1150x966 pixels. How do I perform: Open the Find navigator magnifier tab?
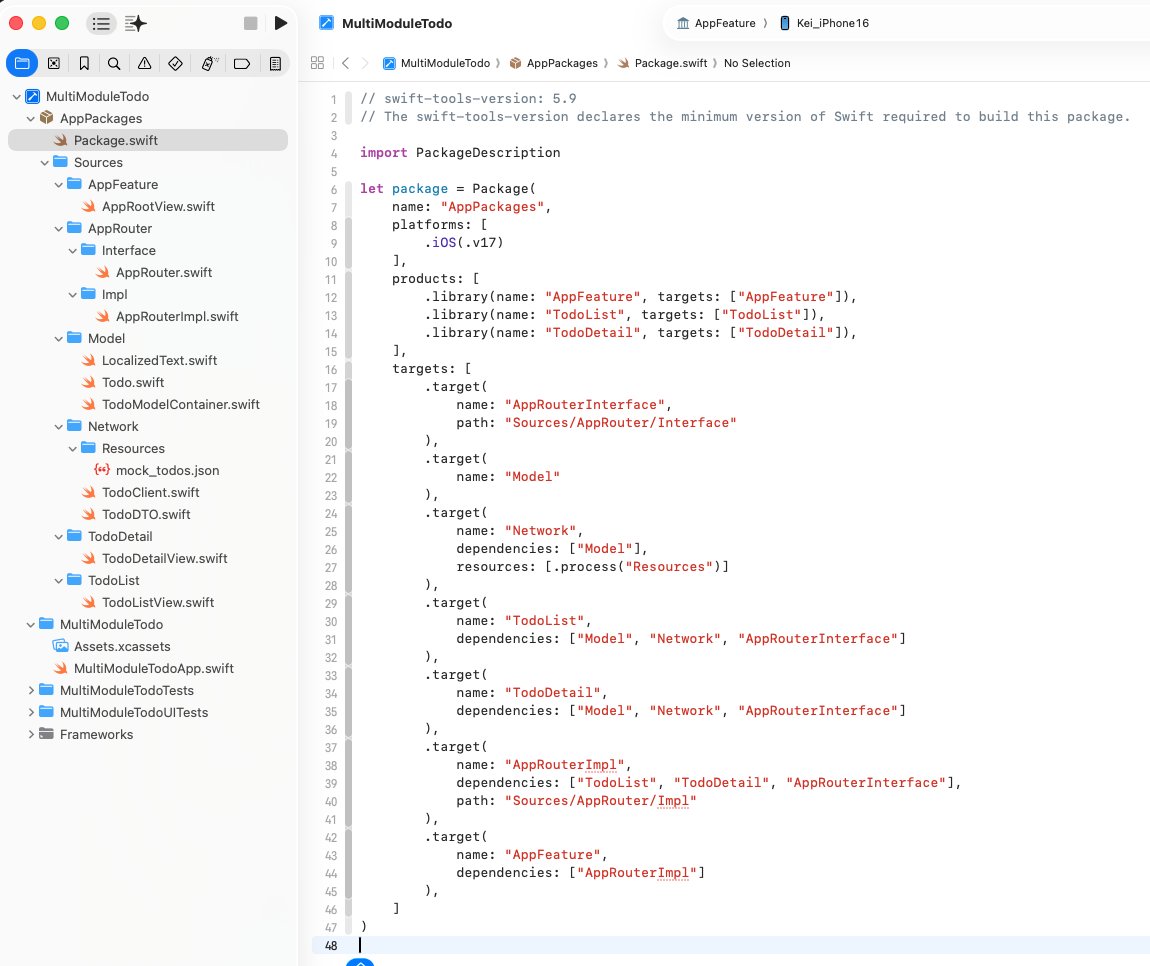(114, 64)
